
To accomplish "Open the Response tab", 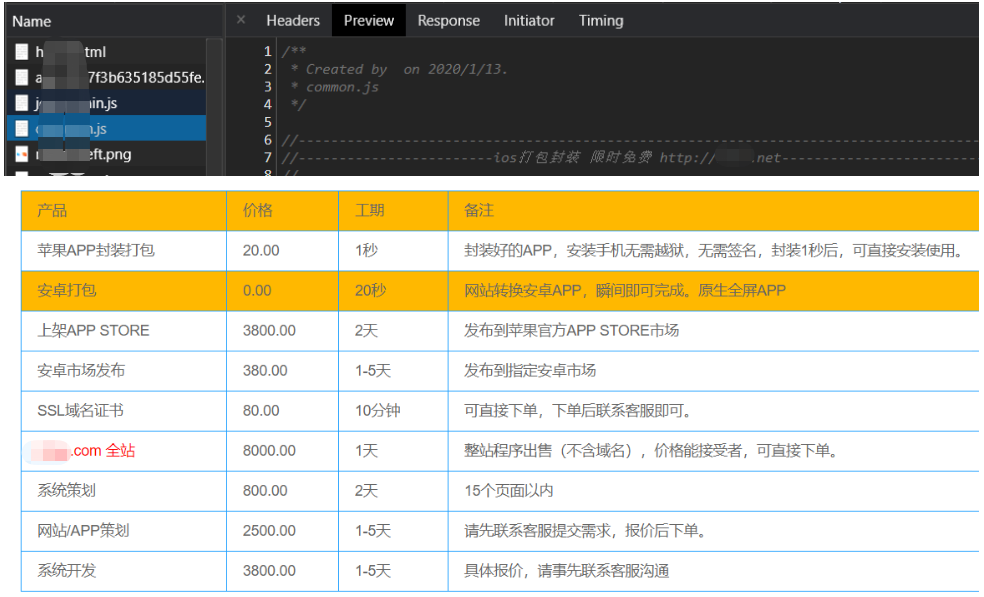I will click(449, 21).
